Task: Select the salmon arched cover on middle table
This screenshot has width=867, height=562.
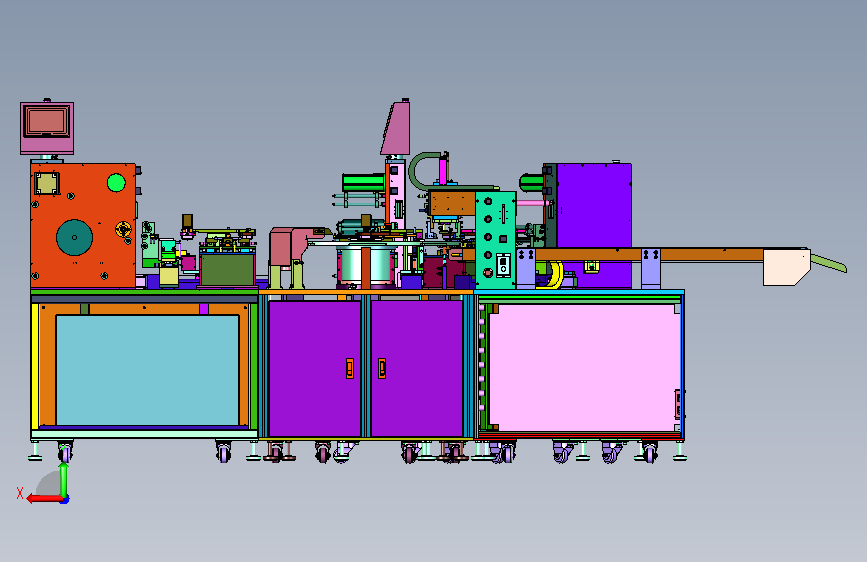Action: coord(290,246)
